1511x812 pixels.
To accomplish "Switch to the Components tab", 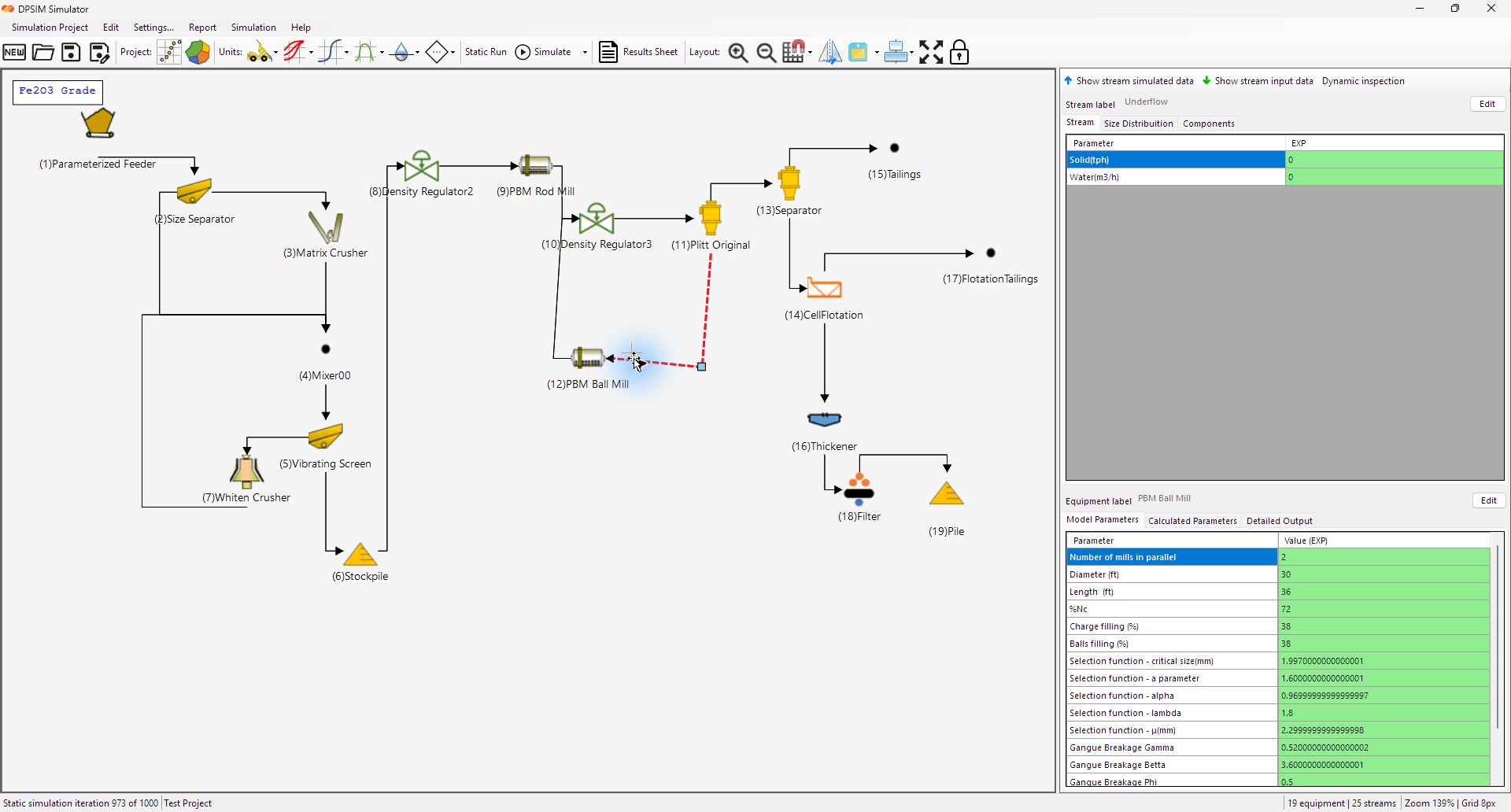I will coord(1208,124).
